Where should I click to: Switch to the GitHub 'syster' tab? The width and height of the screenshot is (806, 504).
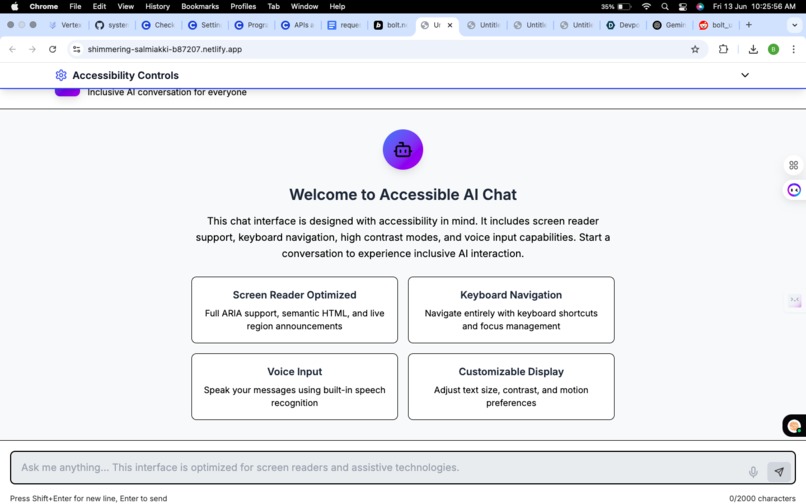coord(112,25)
